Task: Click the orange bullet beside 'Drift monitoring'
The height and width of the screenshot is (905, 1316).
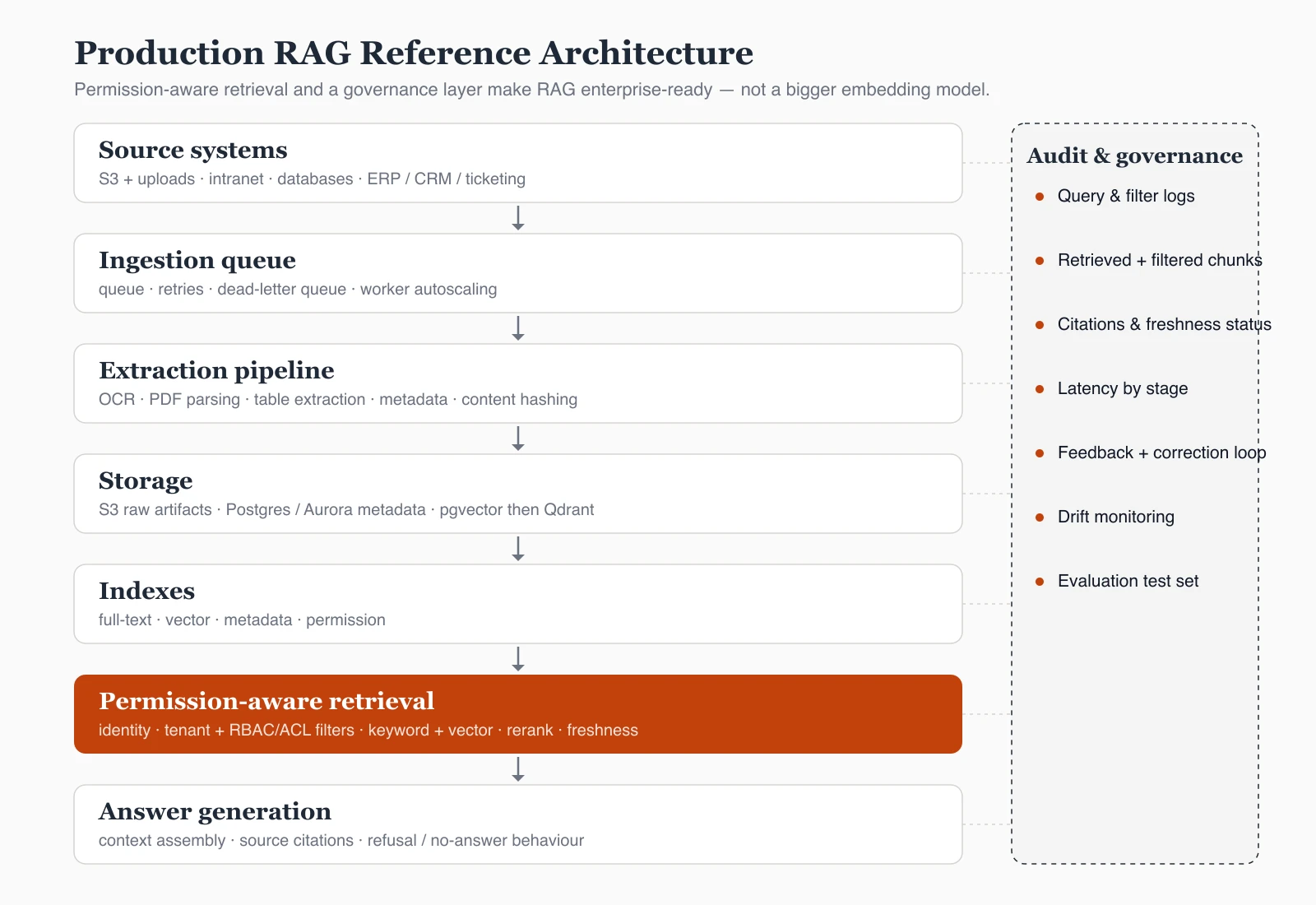Action: (1040, 517)
